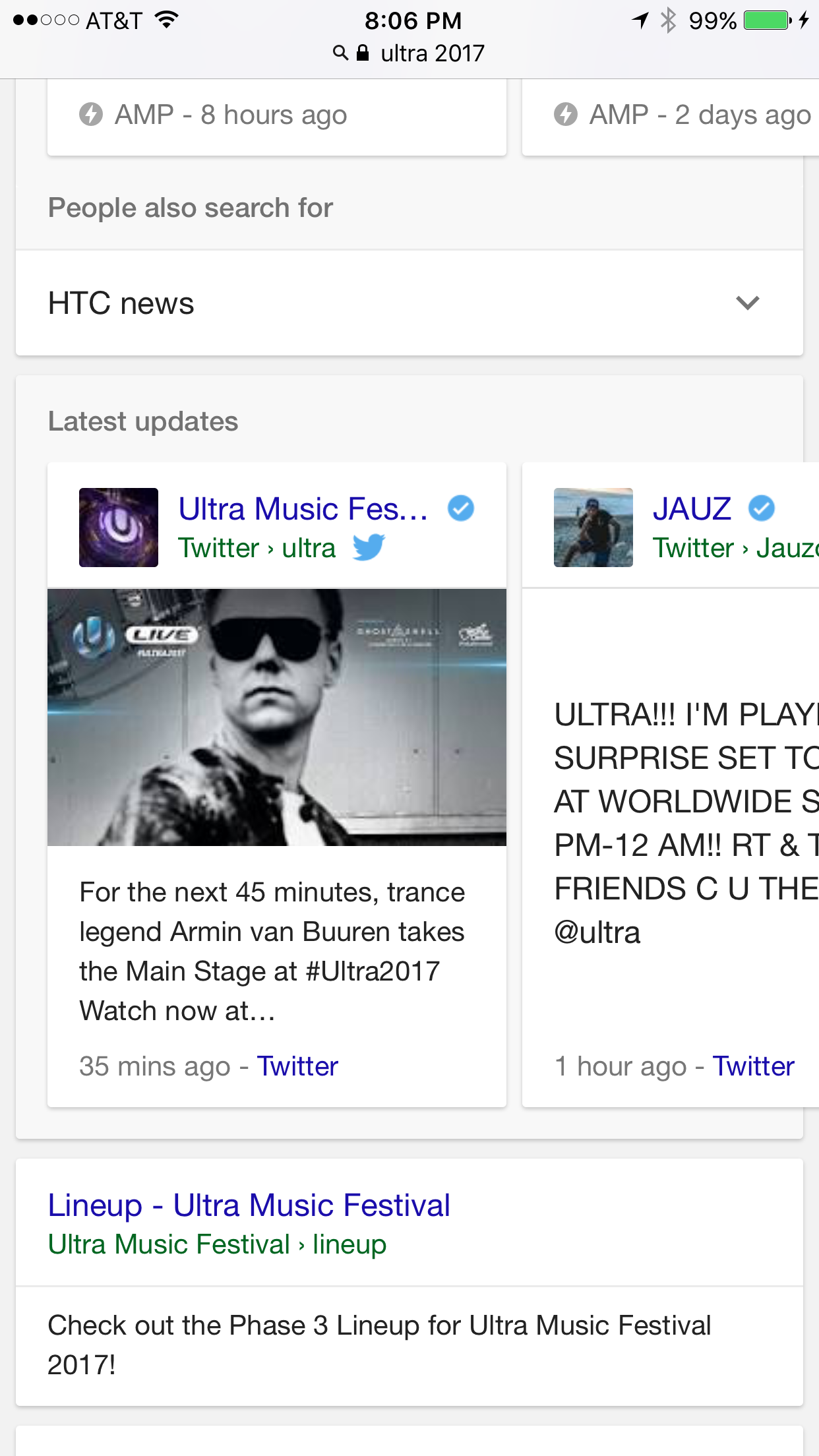This screenshot has height=1456, width=819.
Task: Tap Ultra Music Festival's verified badge
Action: pos(461,508)
